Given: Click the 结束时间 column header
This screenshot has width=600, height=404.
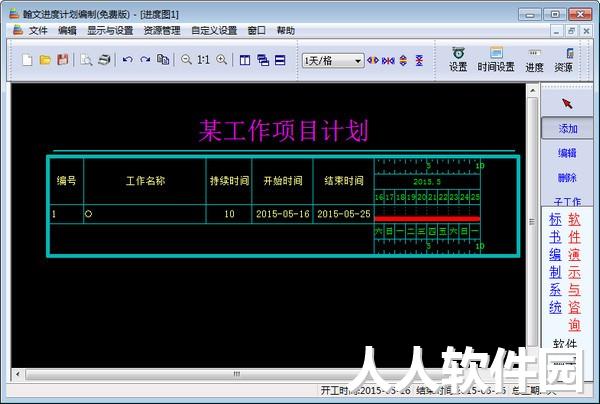Looking at the screenshot, I should [x=344, y=181].
